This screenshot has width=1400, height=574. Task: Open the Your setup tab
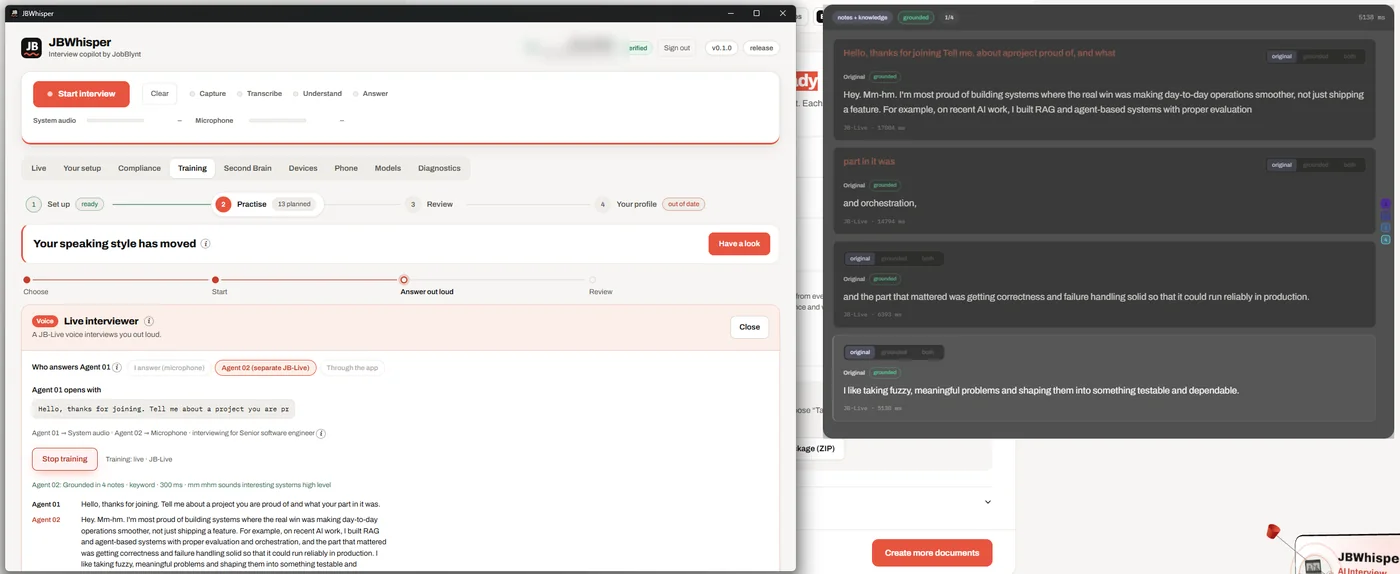pos(82,168)
